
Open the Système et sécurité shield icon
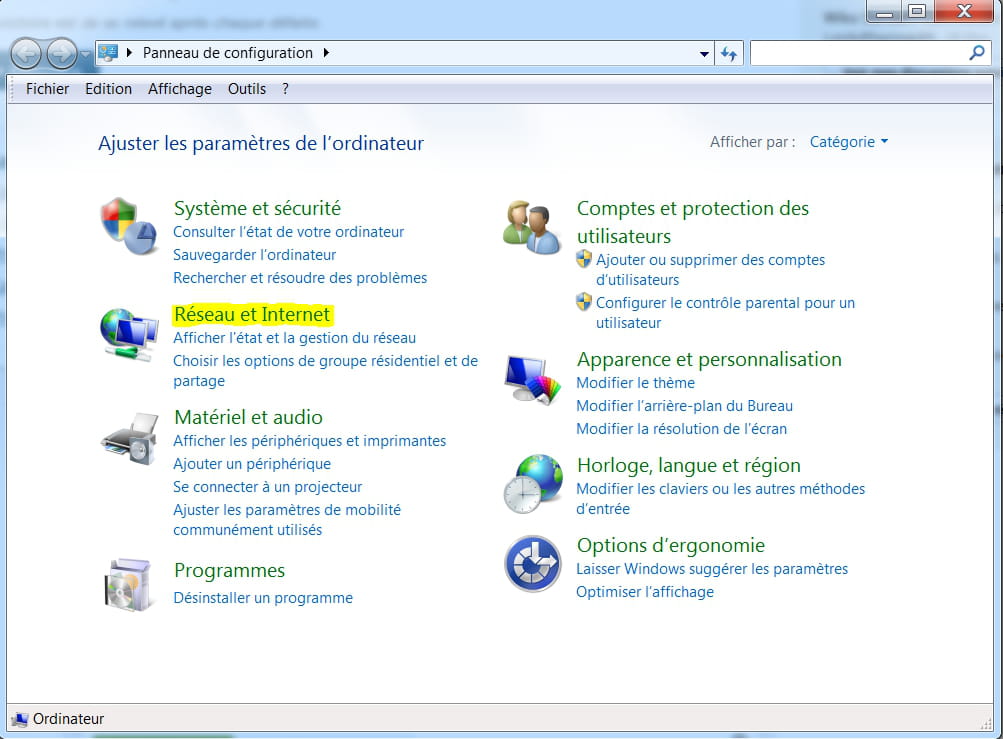click(x=129, y=226)
